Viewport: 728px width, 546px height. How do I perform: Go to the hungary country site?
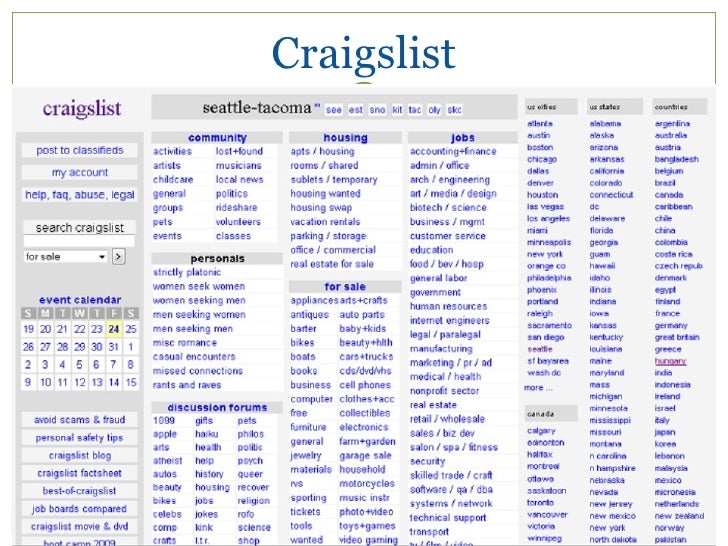[670, 361]
